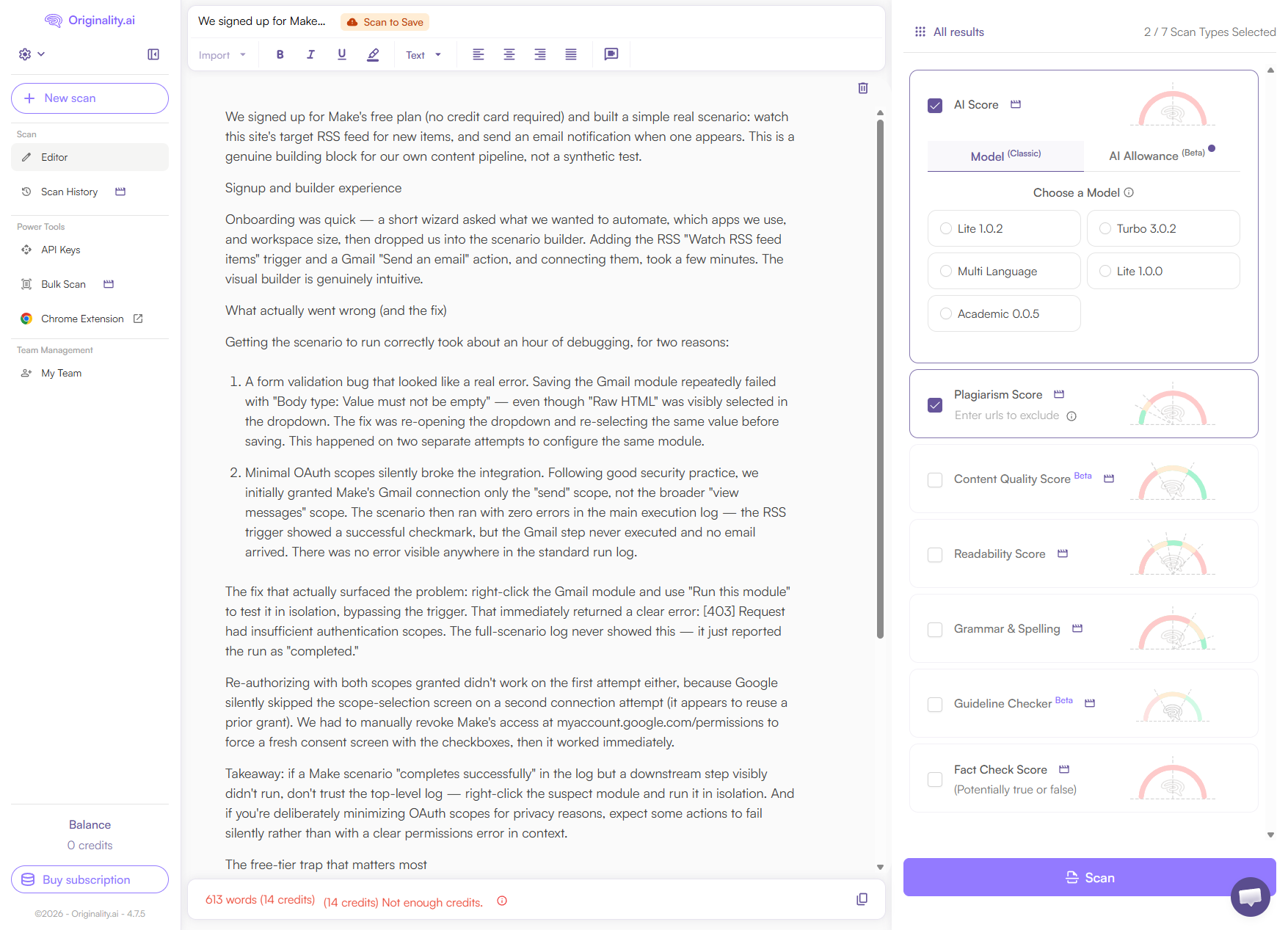Align text center
Image resolution: width=1288 pixels, height=930 pixels.
click(509, 54)
